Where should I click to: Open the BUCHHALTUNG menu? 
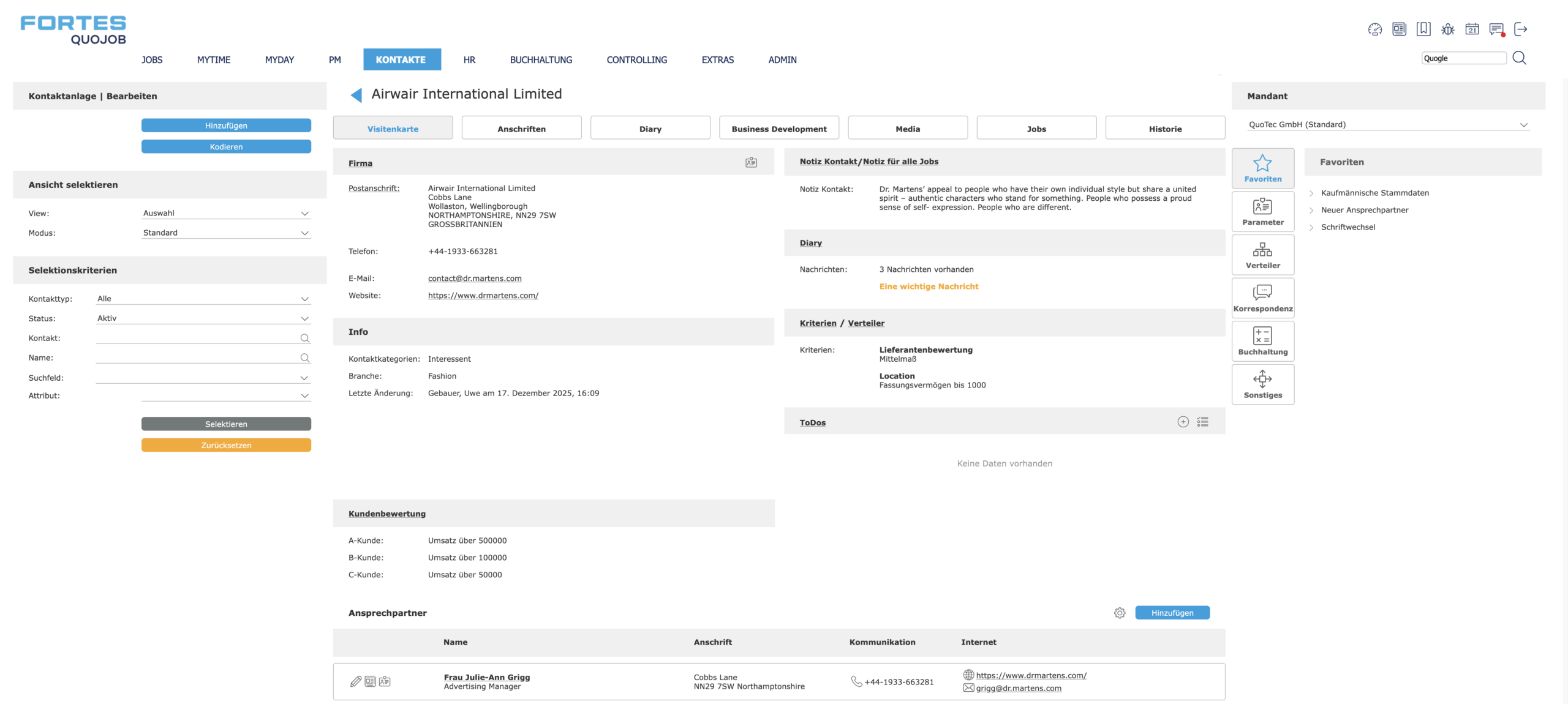click(x=541, y=59)
